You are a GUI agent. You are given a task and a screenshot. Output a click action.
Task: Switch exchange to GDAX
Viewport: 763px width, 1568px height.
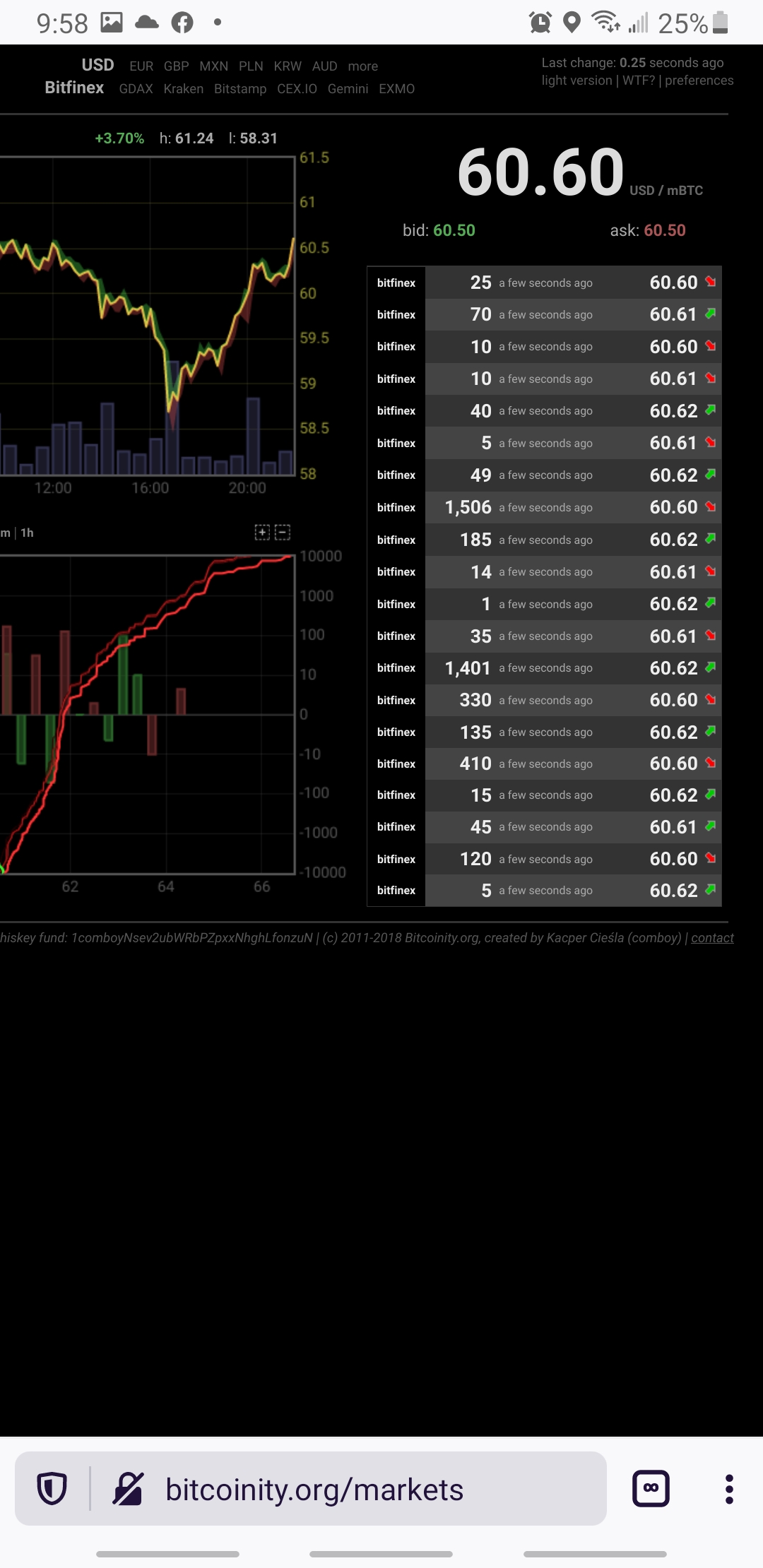click(136, 89)
